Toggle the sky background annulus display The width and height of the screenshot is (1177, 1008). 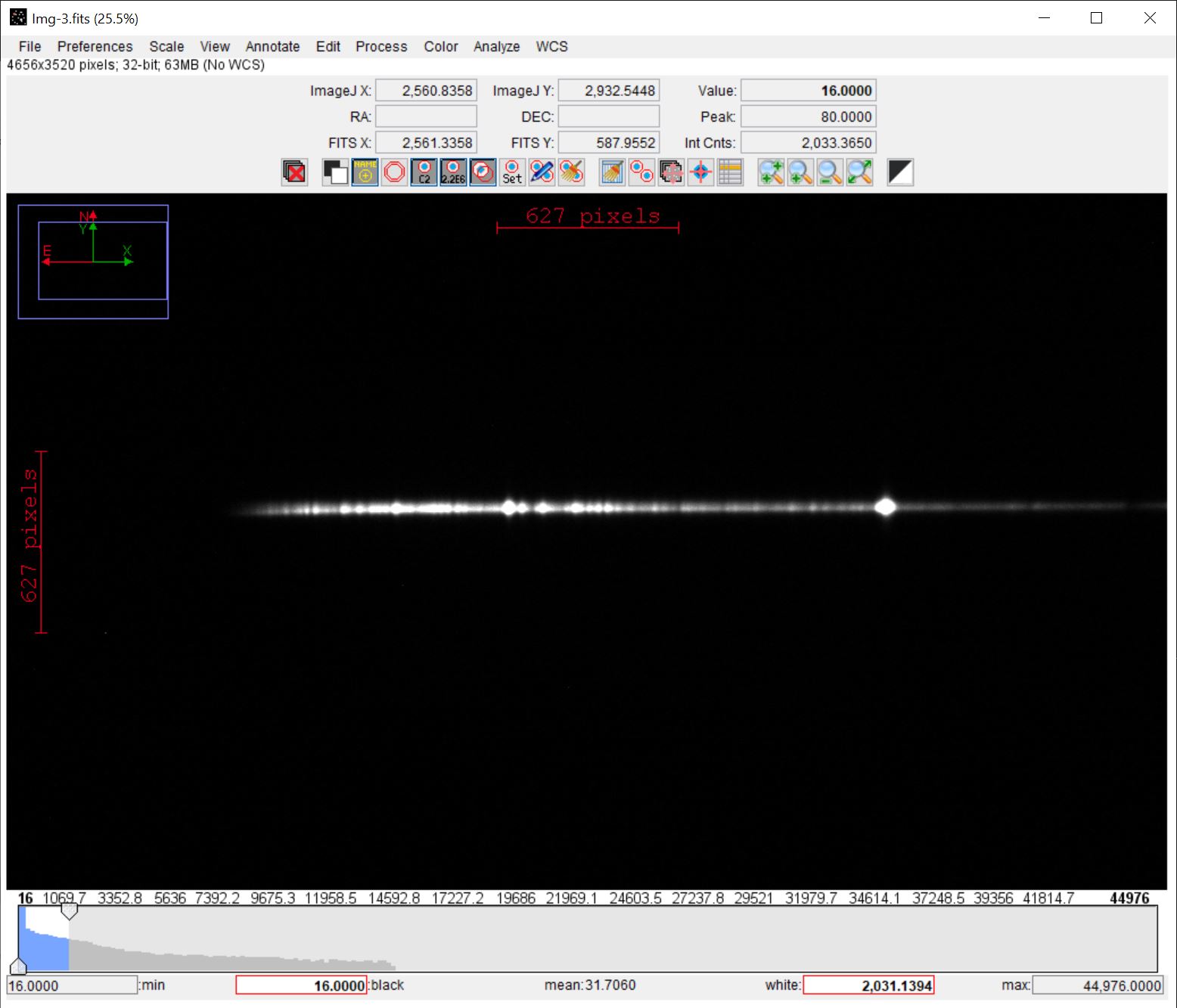point(394,172)
